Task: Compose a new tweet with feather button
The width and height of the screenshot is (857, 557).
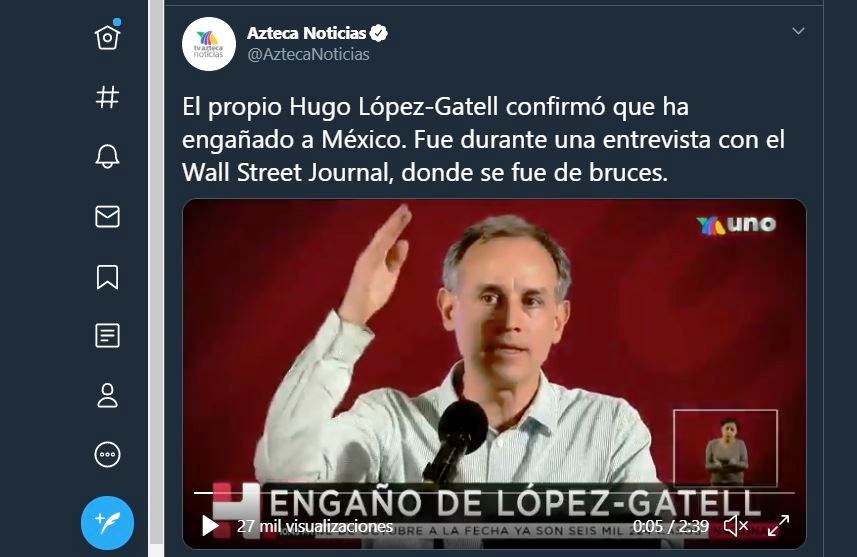Action: [x=108, y=523]
